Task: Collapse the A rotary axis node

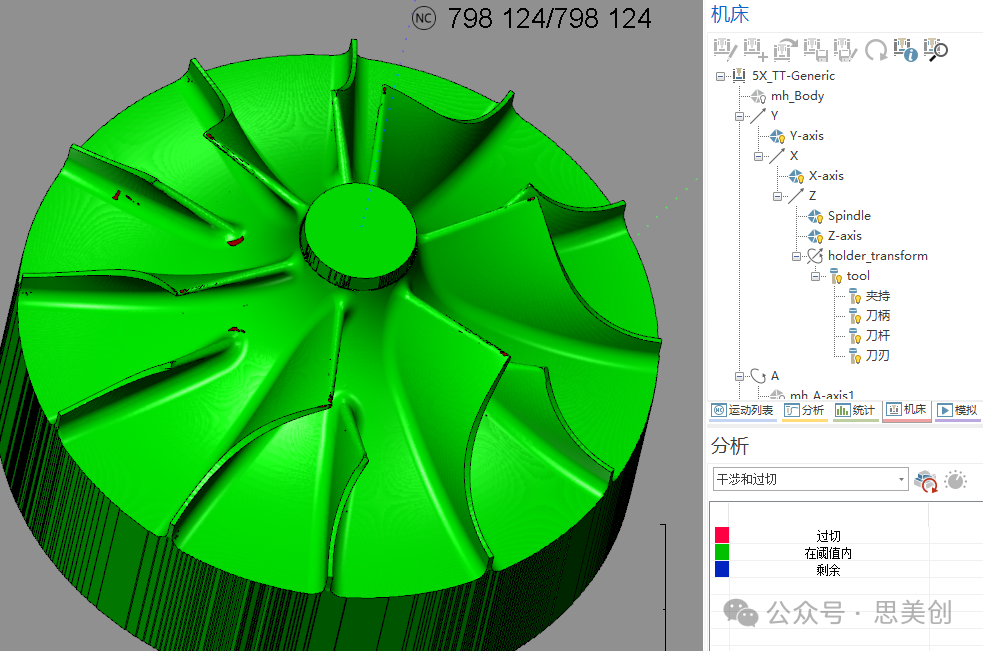Action: tap(739, 376)
